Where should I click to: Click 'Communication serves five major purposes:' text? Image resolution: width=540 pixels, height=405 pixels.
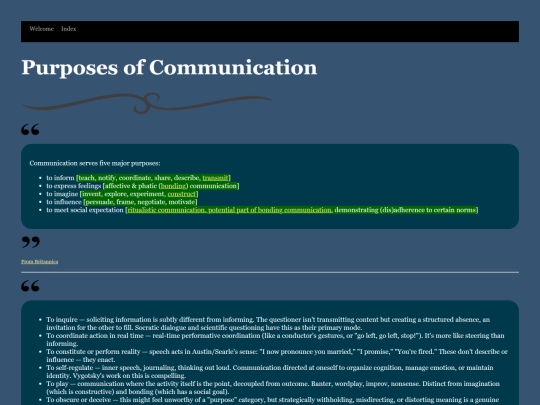[95, 163]
